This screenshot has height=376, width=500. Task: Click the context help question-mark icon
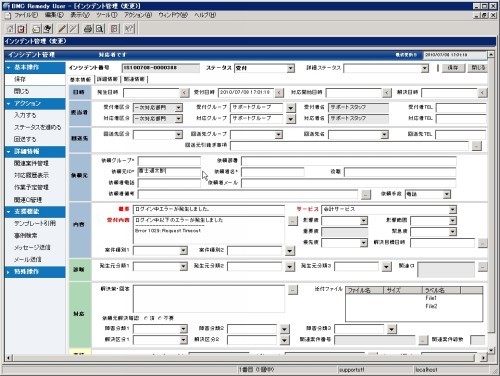click(x=129, y=29)
